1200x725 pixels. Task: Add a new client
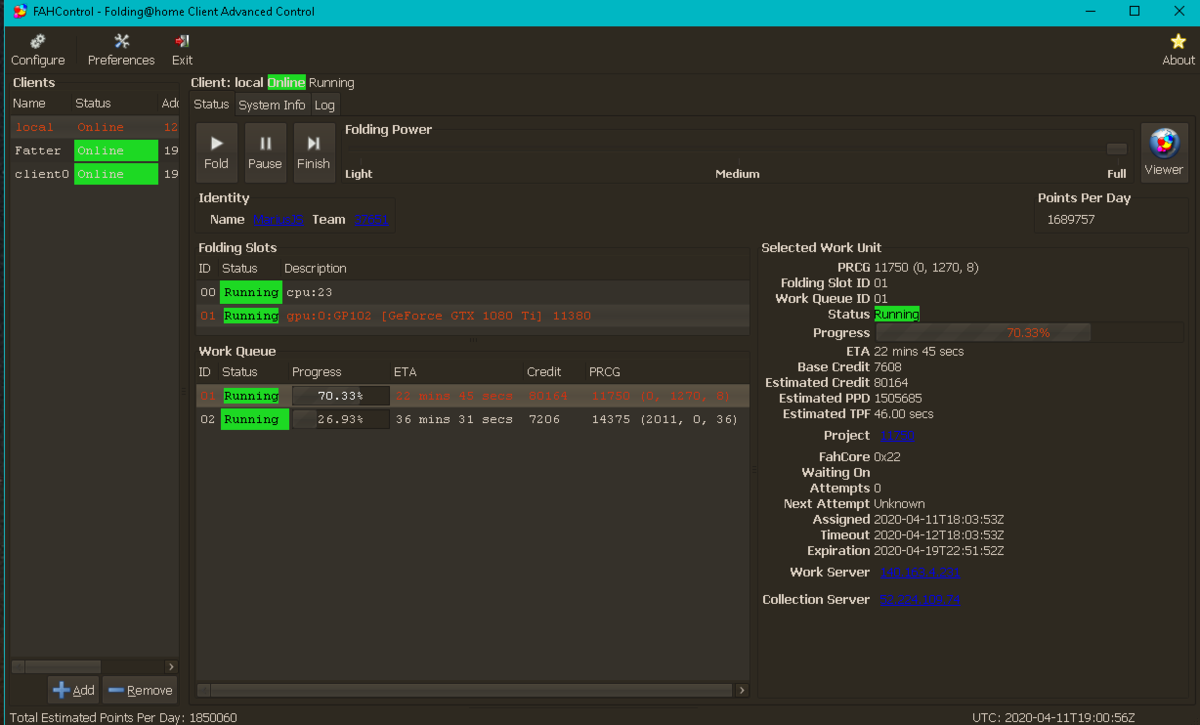[x=74, y=690]
